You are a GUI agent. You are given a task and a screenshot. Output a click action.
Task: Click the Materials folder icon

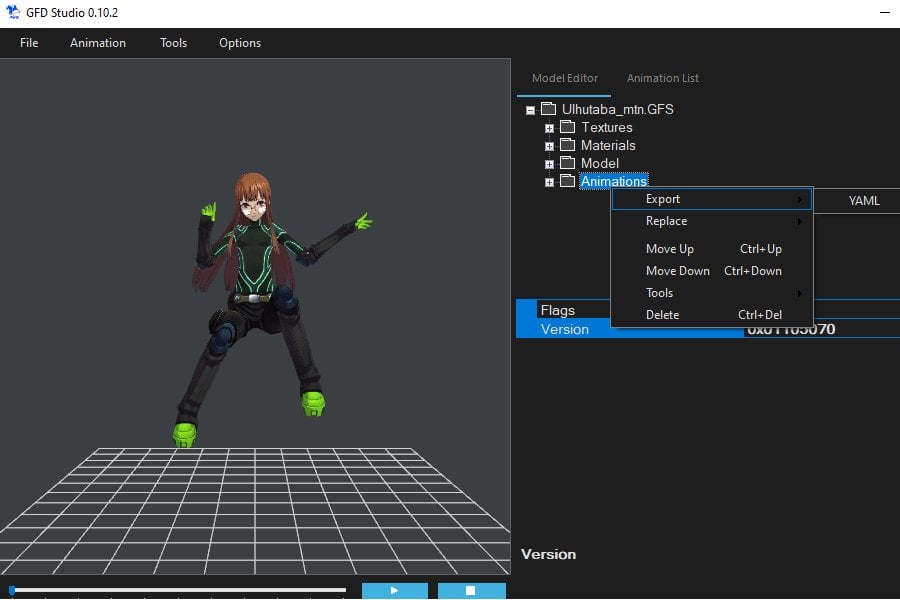(568, 145)
